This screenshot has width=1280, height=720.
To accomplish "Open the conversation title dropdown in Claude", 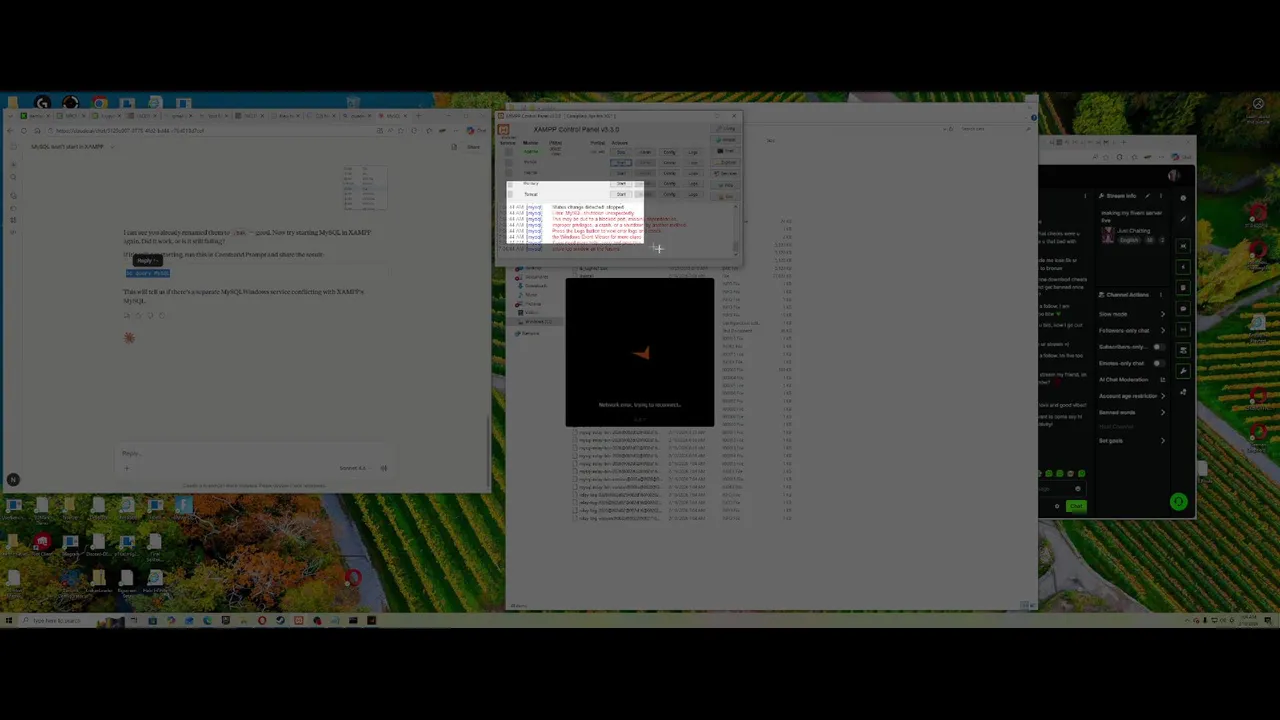I will pyautogui.click(x=112, y=147).
